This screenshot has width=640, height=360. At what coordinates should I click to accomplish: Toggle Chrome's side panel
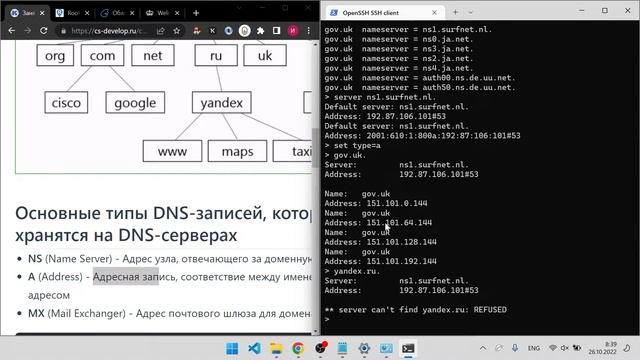point(276,31)
